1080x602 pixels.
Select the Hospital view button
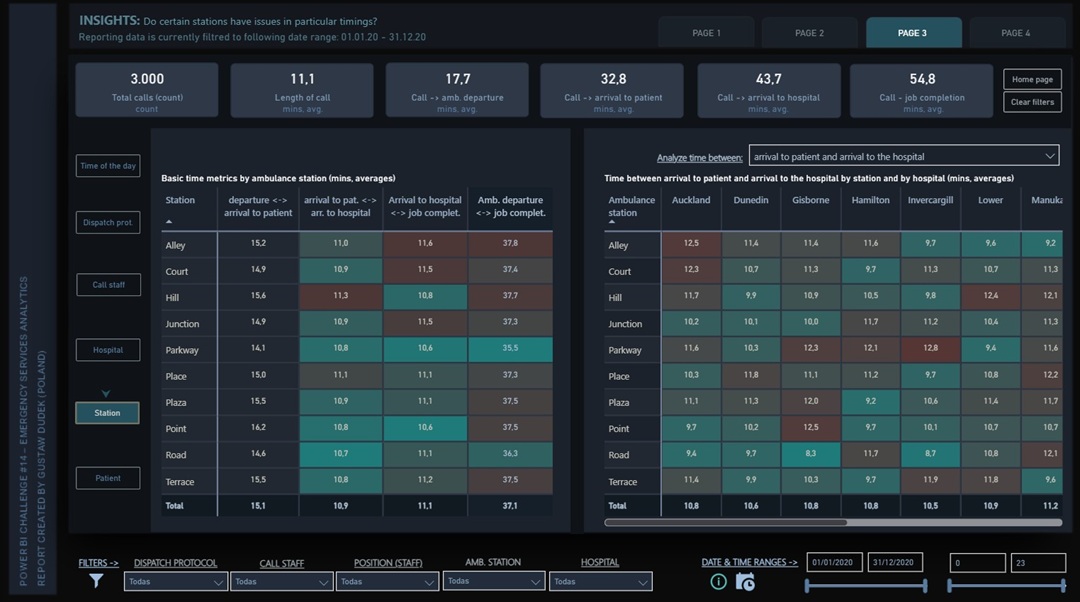[108, 350]
